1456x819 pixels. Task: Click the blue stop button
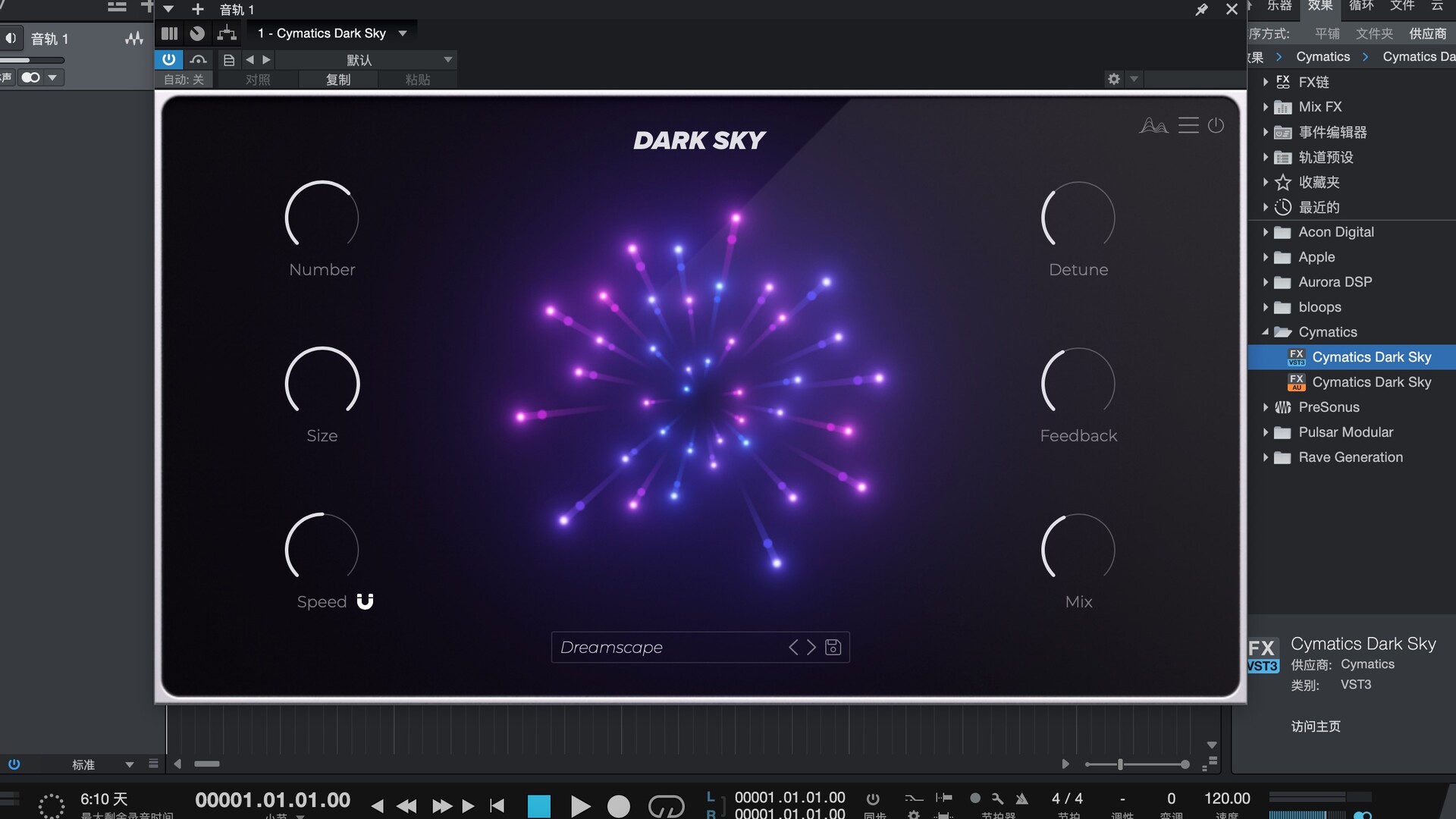[538, 805]
